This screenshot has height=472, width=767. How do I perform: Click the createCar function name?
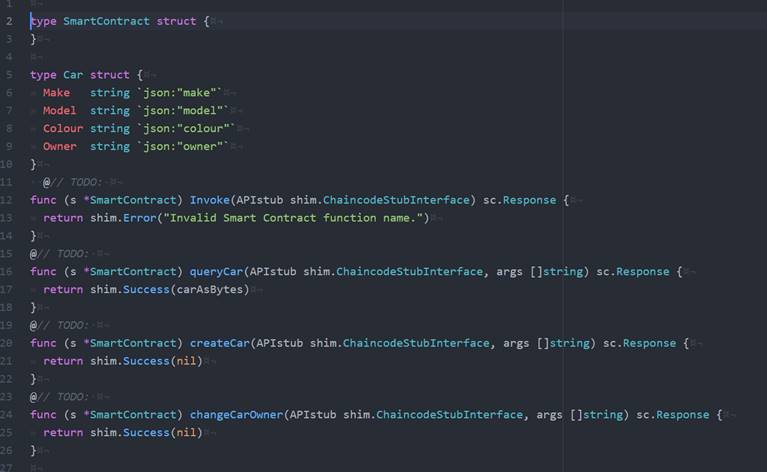tap(219, 343)
